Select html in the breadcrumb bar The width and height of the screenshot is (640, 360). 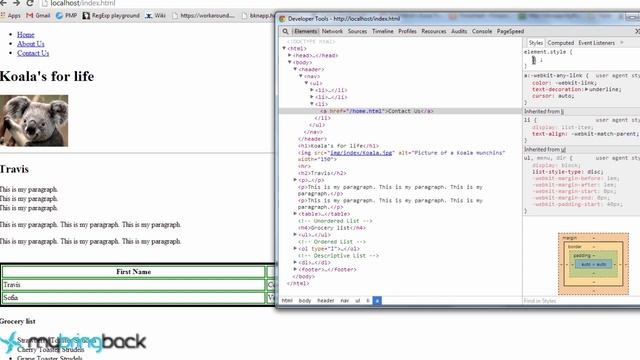(x=287, y=301)
